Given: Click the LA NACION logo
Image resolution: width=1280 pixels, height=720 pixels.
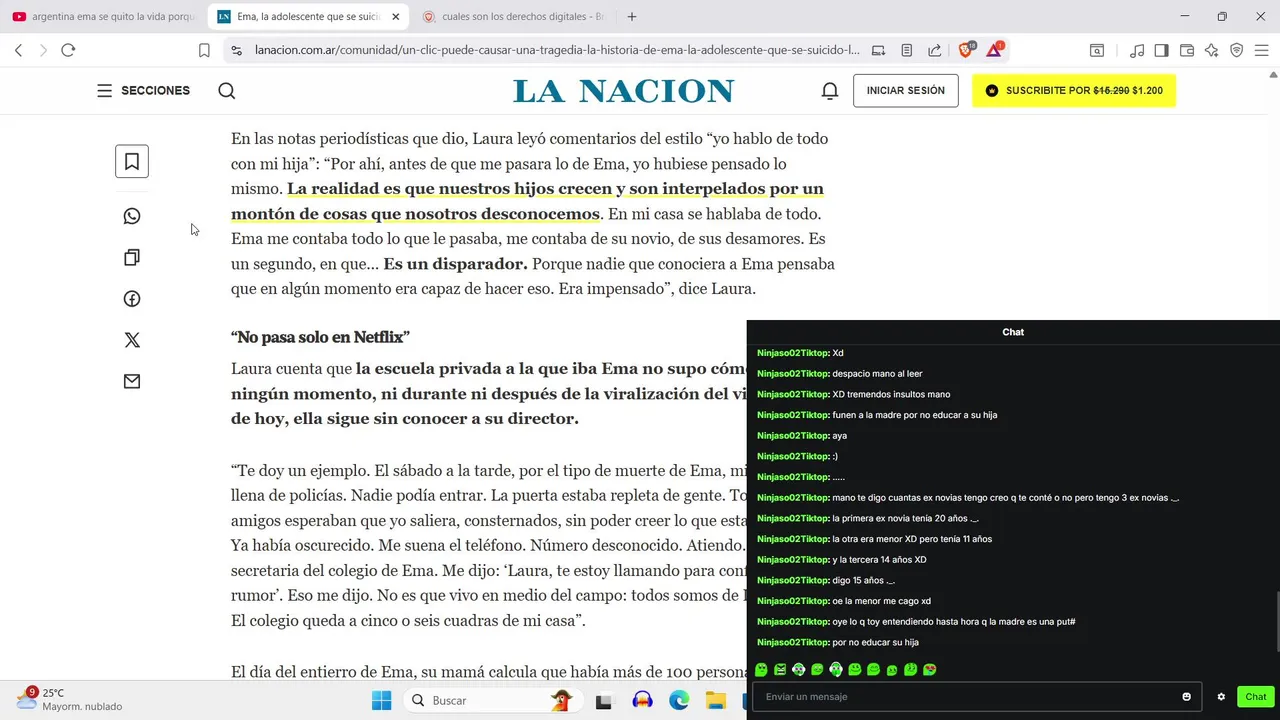Looking at the screenshot, I should (x=624, y=91).
